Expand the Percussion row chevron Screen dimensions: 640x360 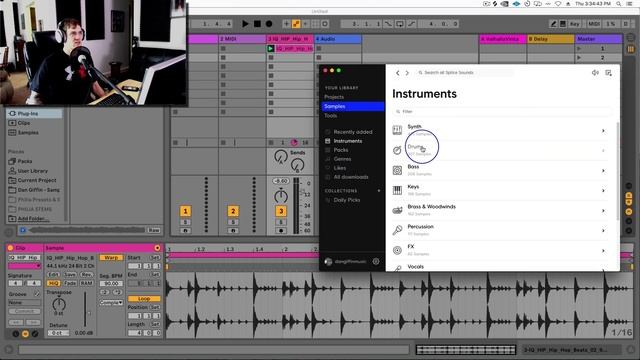pyautogui.click(x=603, y=231)
